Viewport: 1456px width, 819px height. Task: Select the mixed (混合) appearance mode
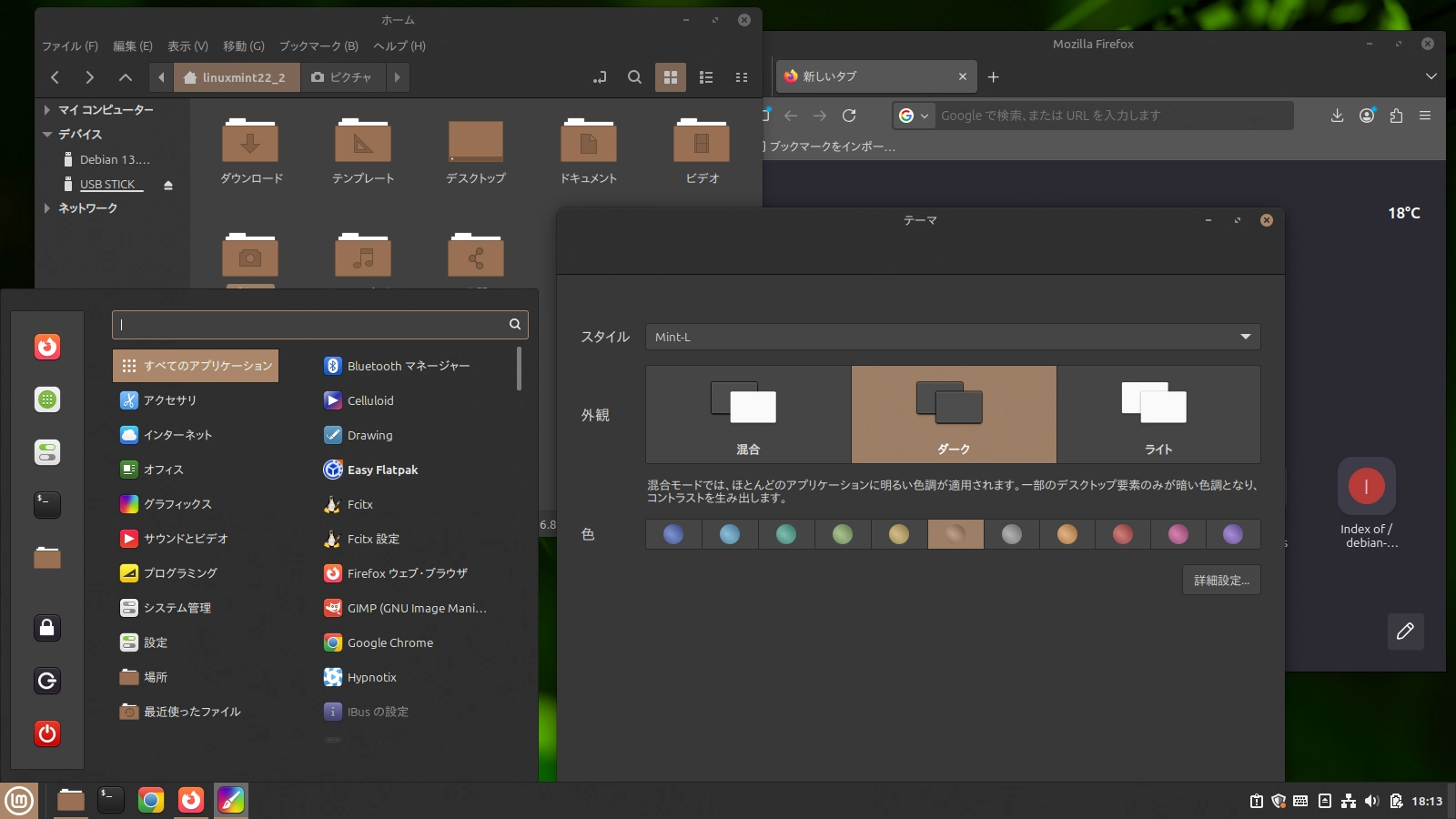[748, 415]
